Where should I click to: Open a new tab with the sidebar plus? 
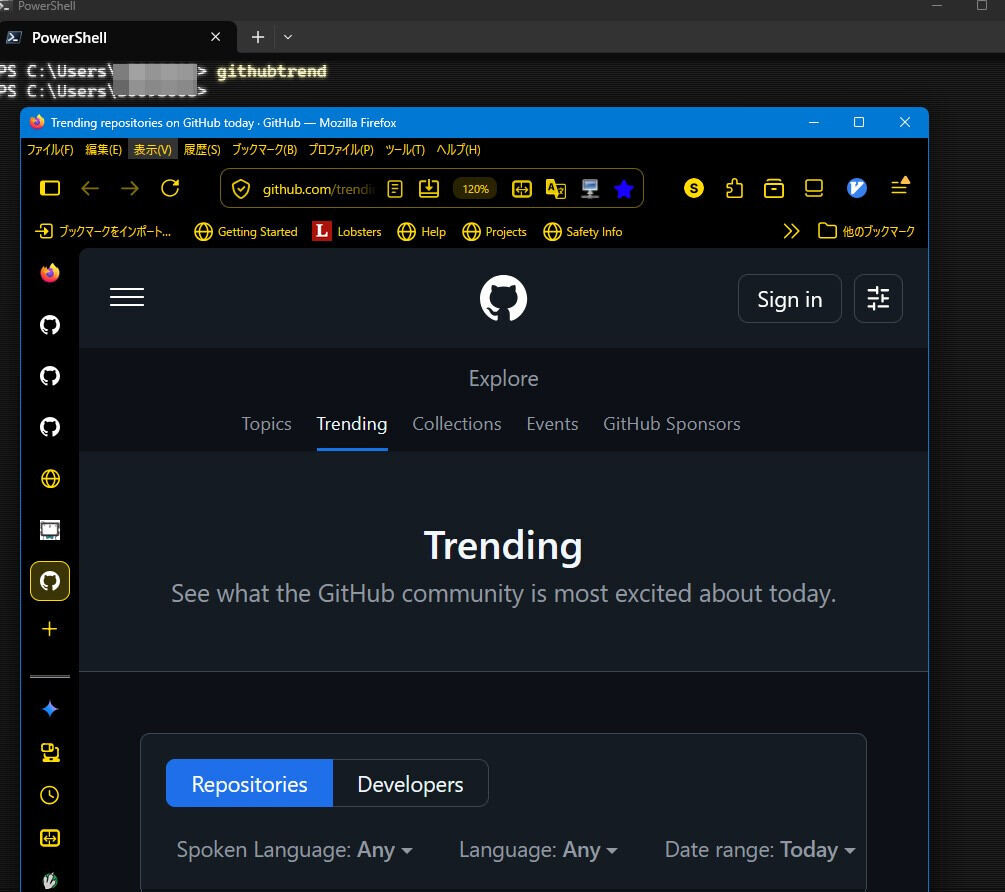point(50,629)
